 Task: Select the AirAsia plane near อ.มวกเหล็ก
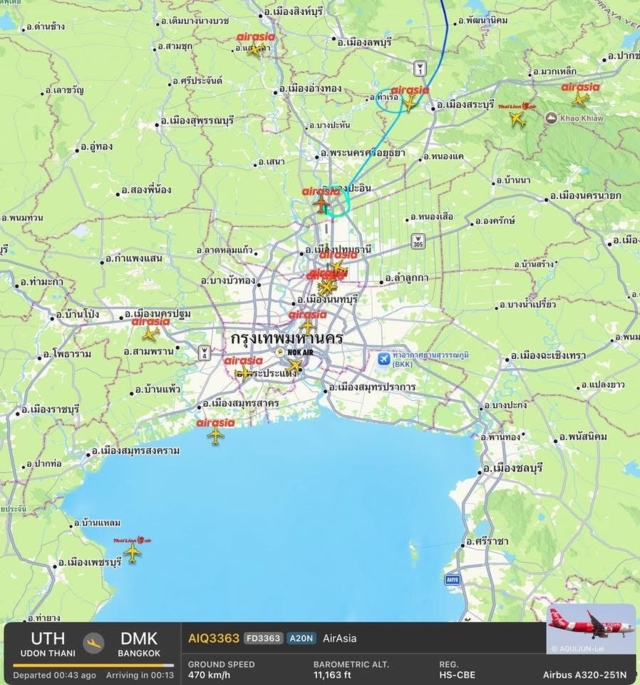(x=580, y=100)
